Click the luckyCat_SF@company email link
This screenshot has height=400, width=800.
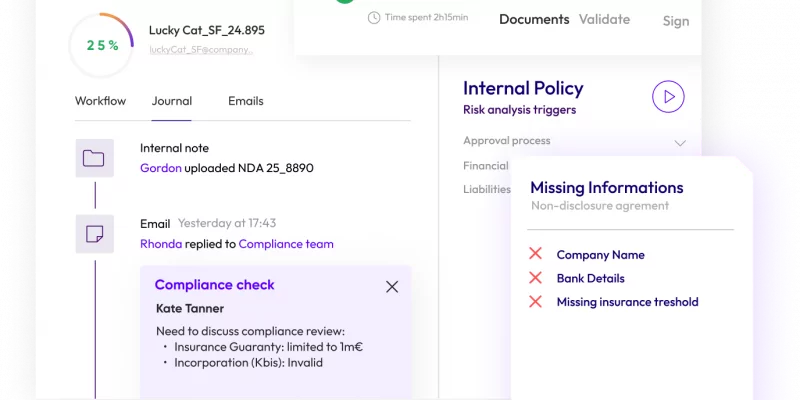(x=201, y=49)
